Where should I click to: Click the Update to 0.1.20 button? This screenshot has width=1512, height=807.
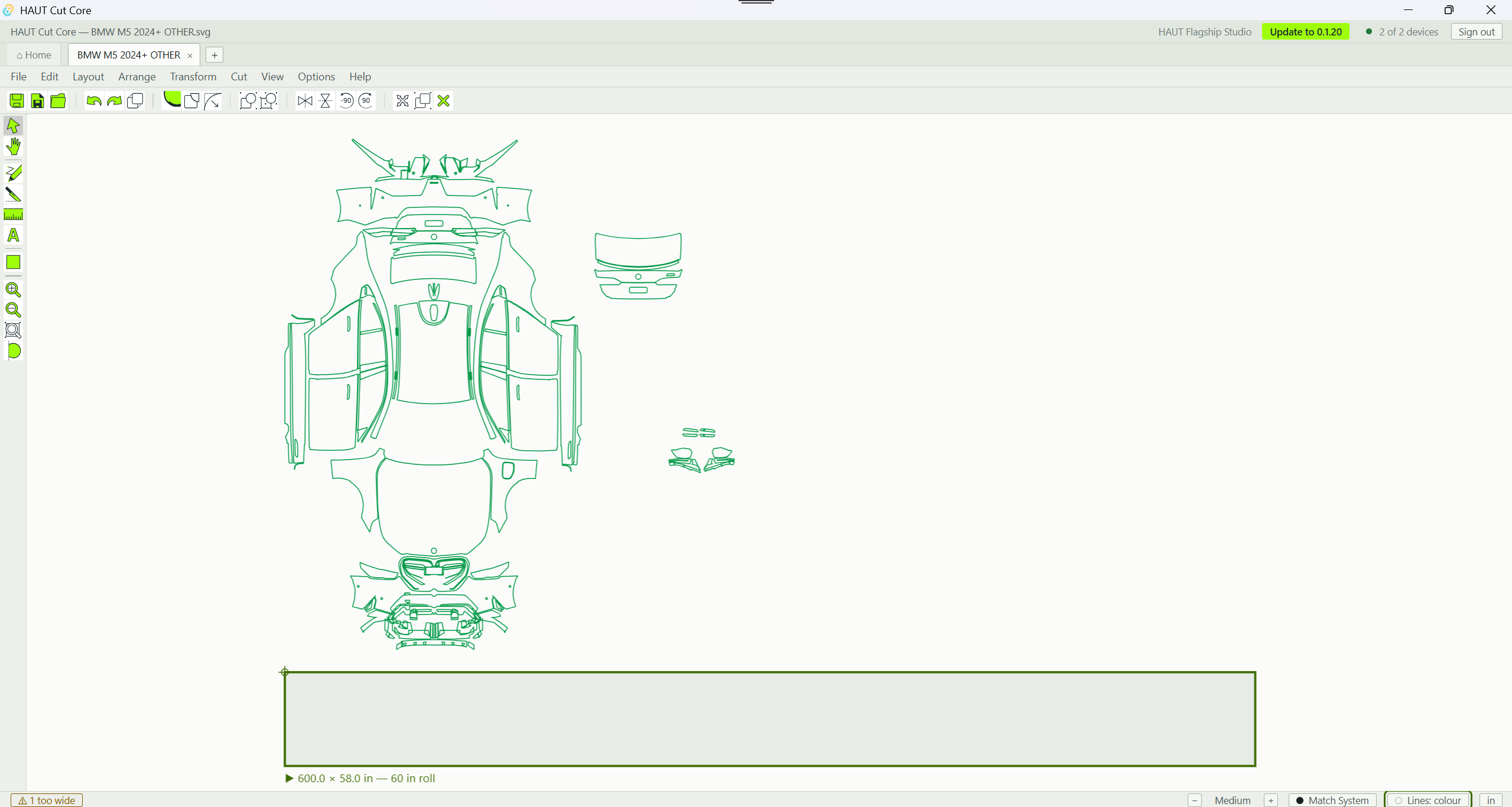[x=1306, y=32]
